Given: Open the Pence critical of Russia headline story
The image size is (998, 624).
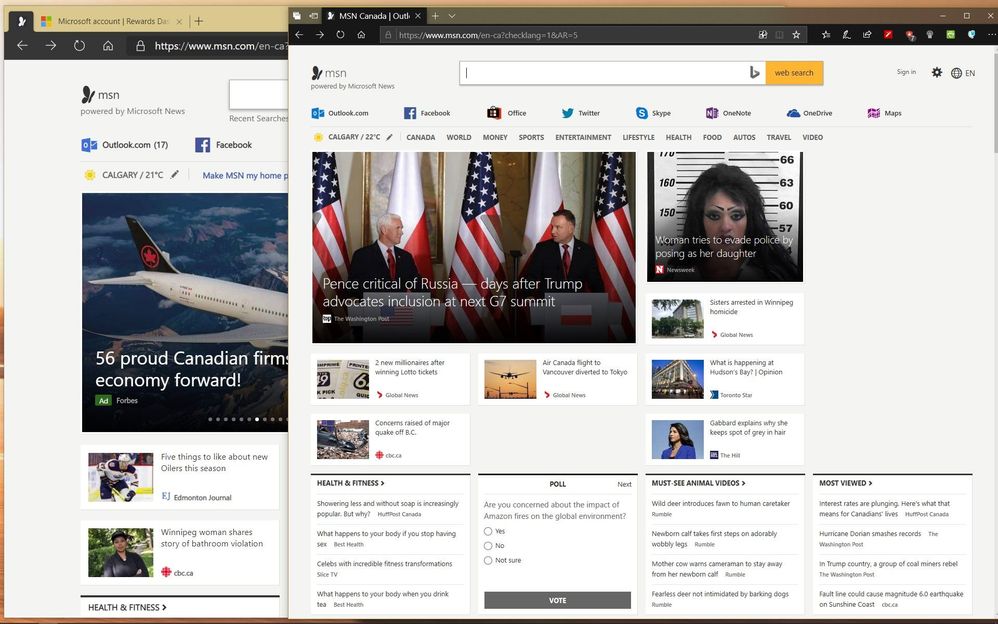Looking at the screenshot, I should click(x=474, y=248).
